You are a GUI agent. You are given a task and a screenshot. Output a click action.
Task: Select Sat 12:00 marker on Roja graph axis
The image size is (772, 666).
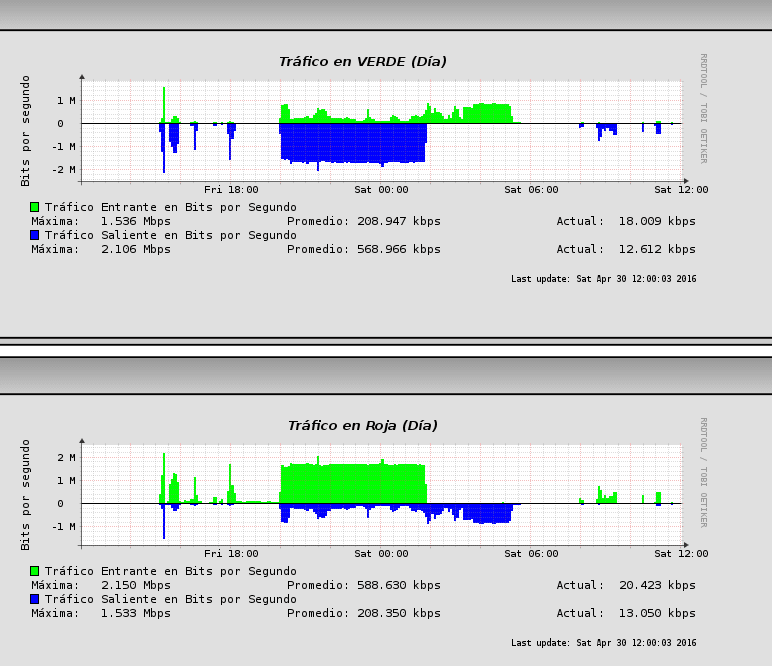(x=681, y=554)
